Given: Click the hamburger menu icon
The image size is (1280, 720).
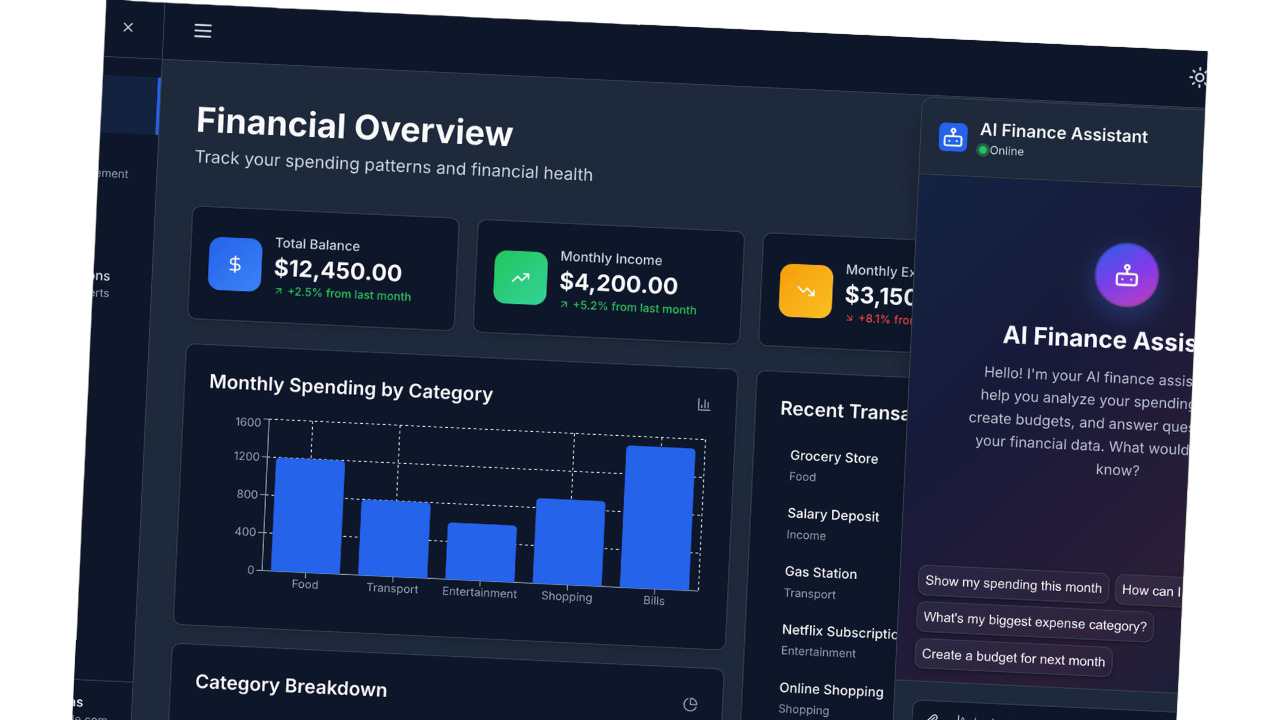Looking at the screenshot, I should [x=203, y=31].
